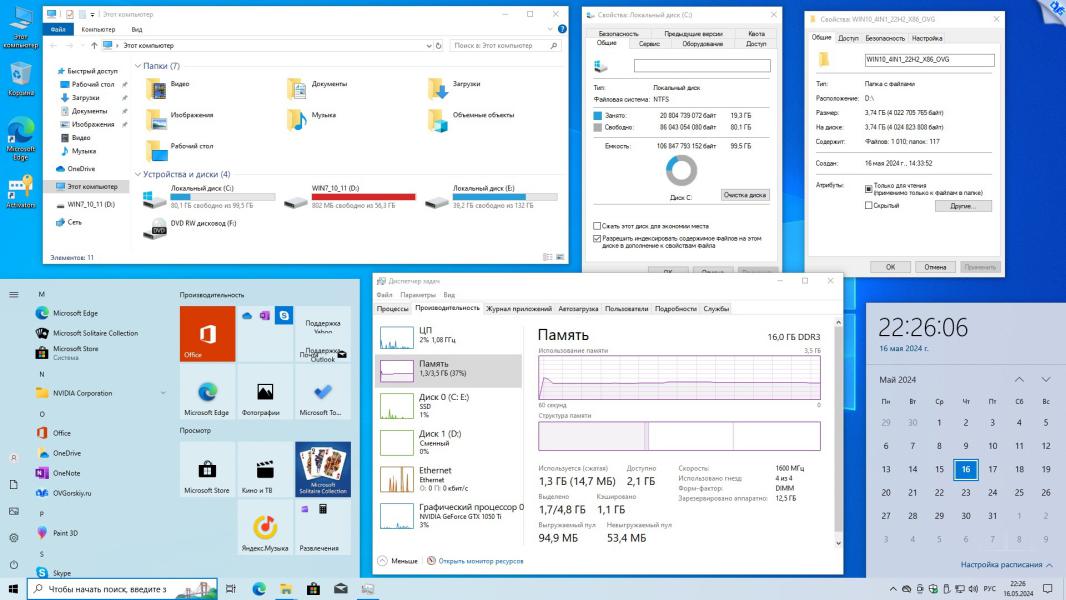Switch to Доступ tab in folder properties

pyautogui.click(x=848, y=39)
